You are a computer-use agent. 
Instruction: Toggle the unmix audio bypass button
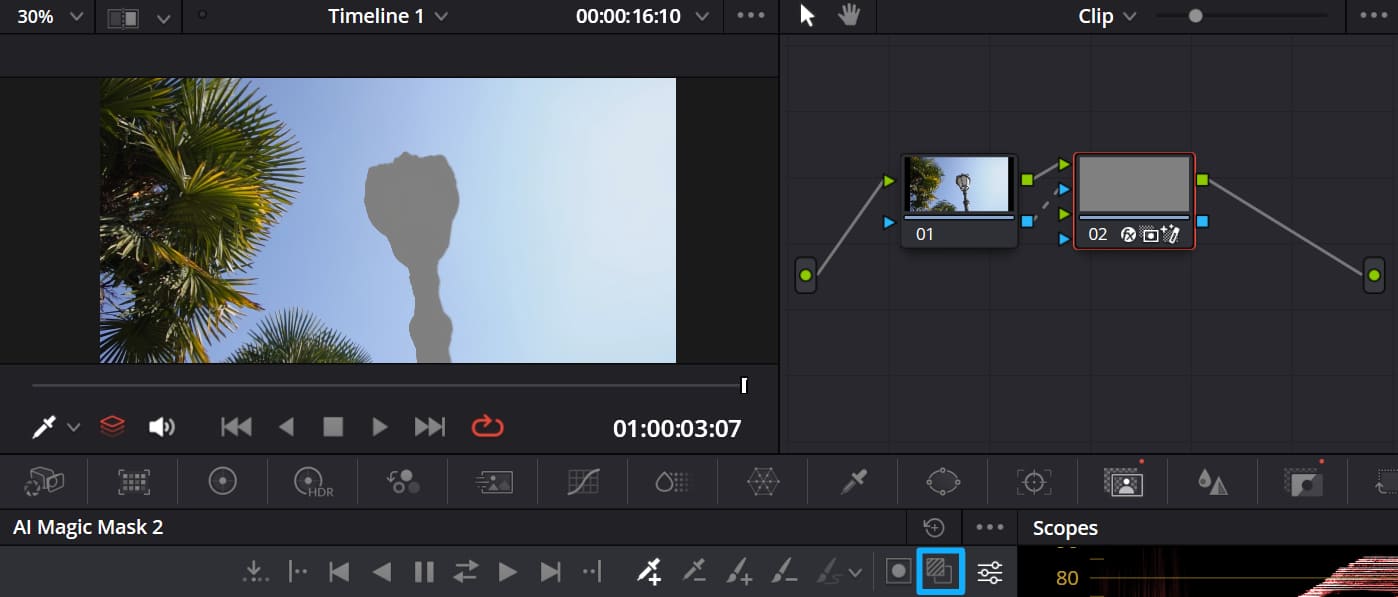click(x=163, y=426)
